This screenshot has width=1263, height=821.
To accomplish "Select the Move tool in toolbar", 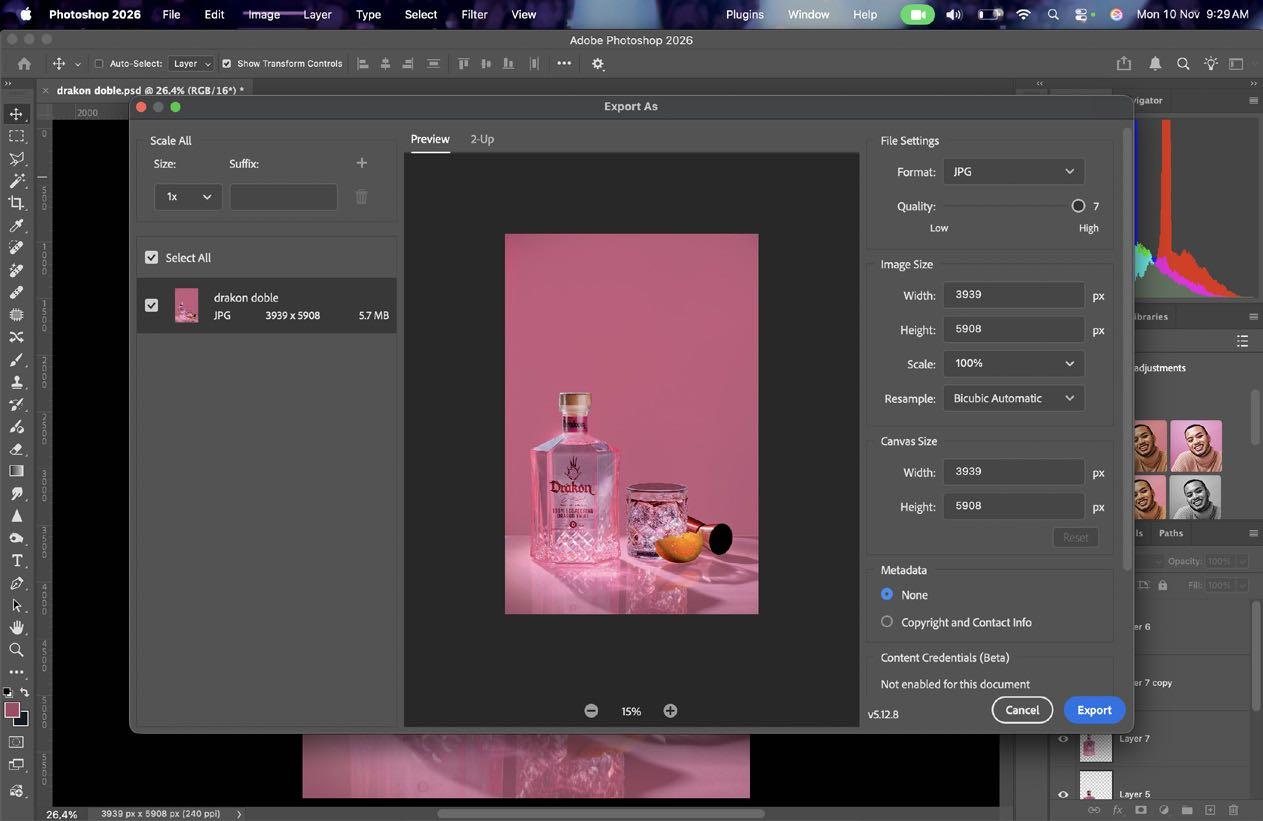I will [x=16, y=114].
